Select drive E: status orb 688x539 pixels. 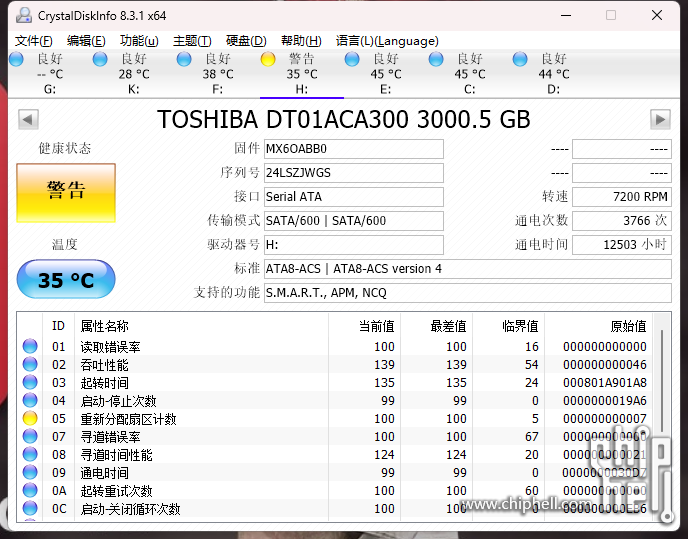pos(352,59)
